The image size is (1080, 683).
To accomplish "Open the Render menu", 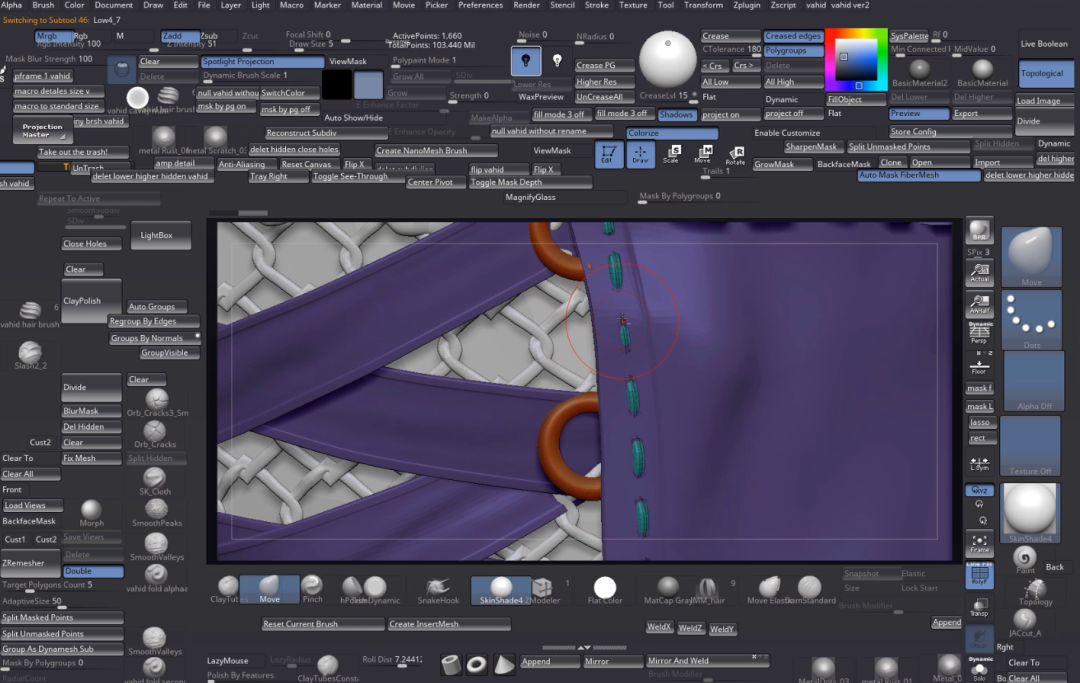I will point(526,5).
